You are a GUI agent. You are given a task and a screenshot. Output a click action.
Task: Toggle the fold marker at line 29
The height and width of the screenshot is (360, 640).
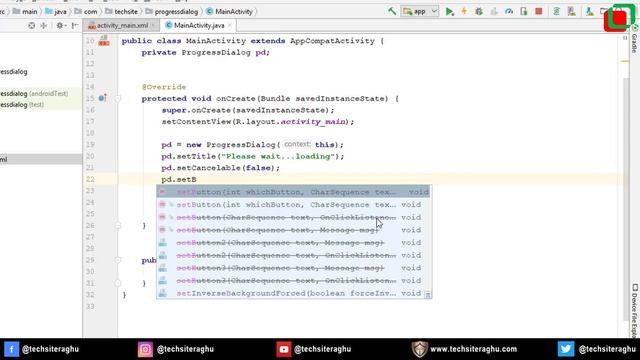[118, 260]
